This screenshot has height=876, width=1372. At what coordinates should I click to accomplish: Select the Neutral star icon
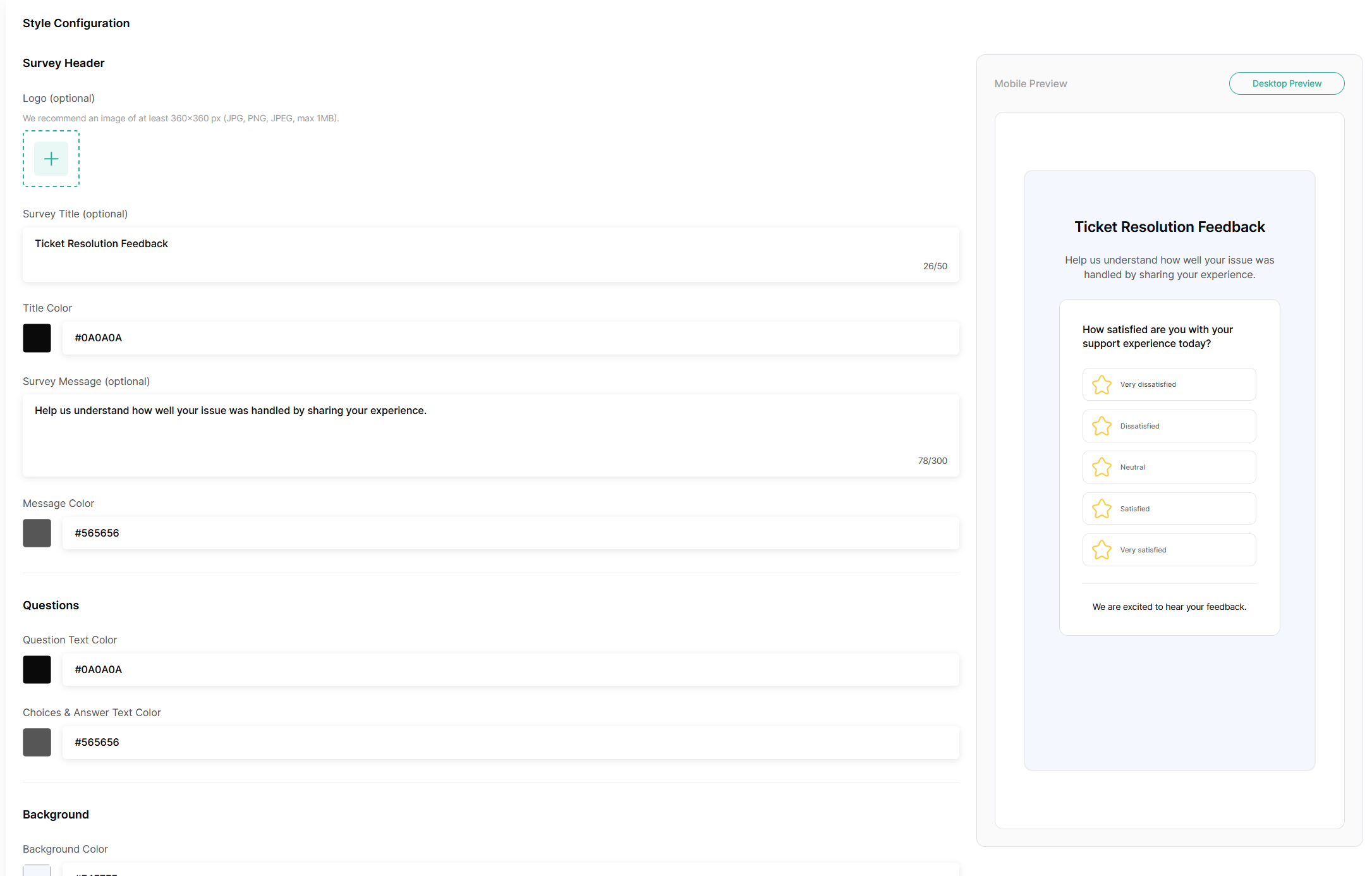point(1102,467)
